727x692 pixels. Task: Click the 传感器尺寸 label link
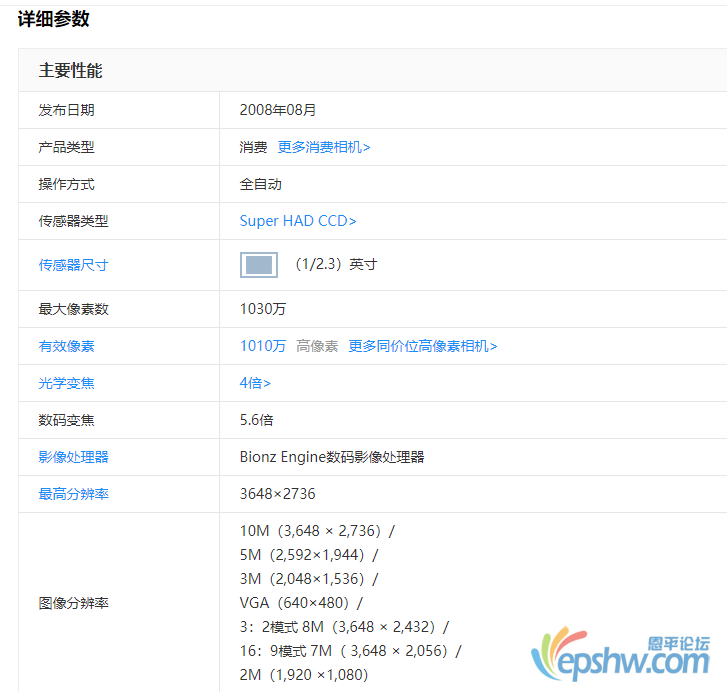73,265
